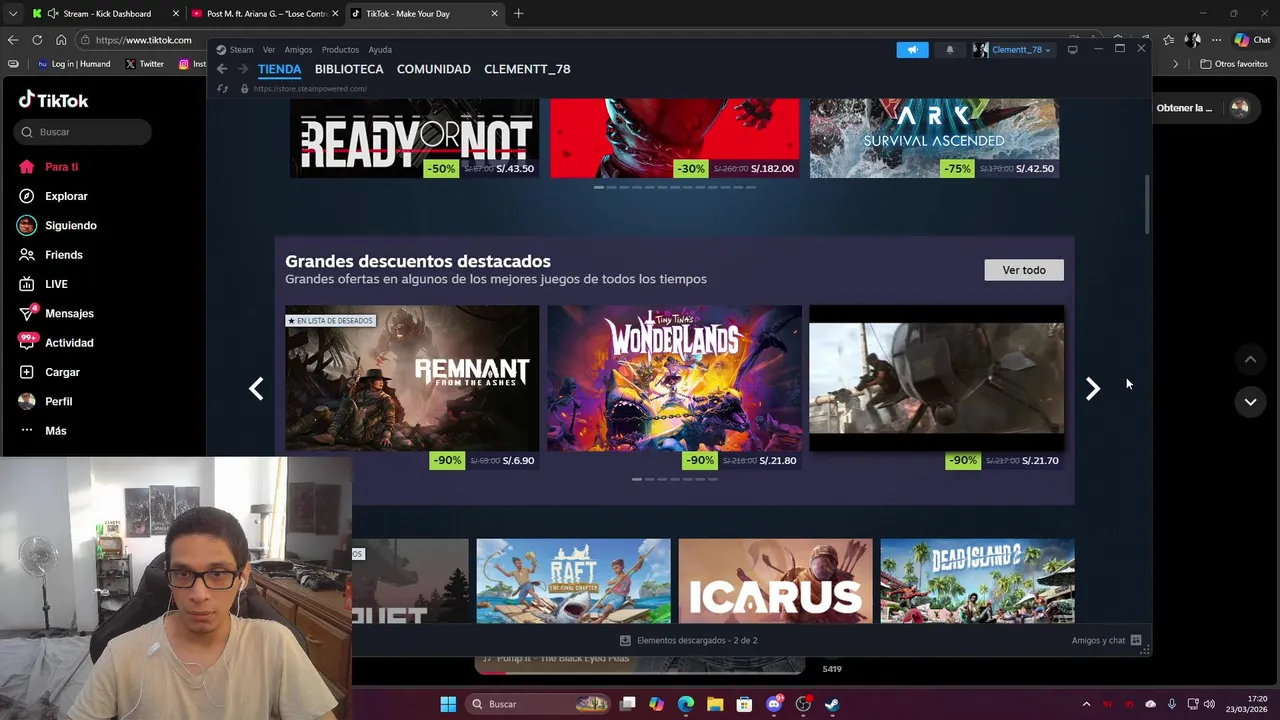Open TikTok Explorar section

(x=53, y=196)
